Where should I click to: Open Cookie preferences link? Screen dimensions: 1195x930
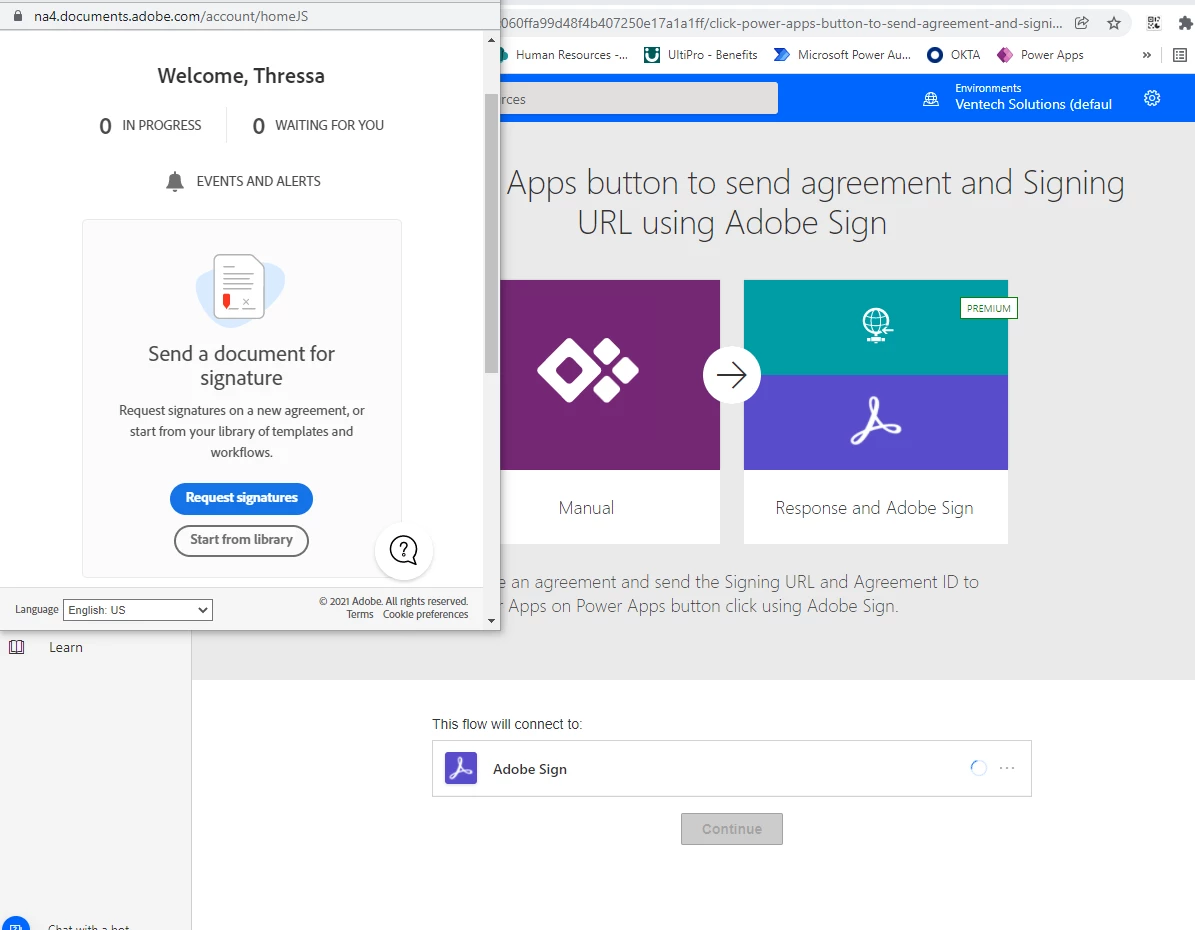point(425,614)
